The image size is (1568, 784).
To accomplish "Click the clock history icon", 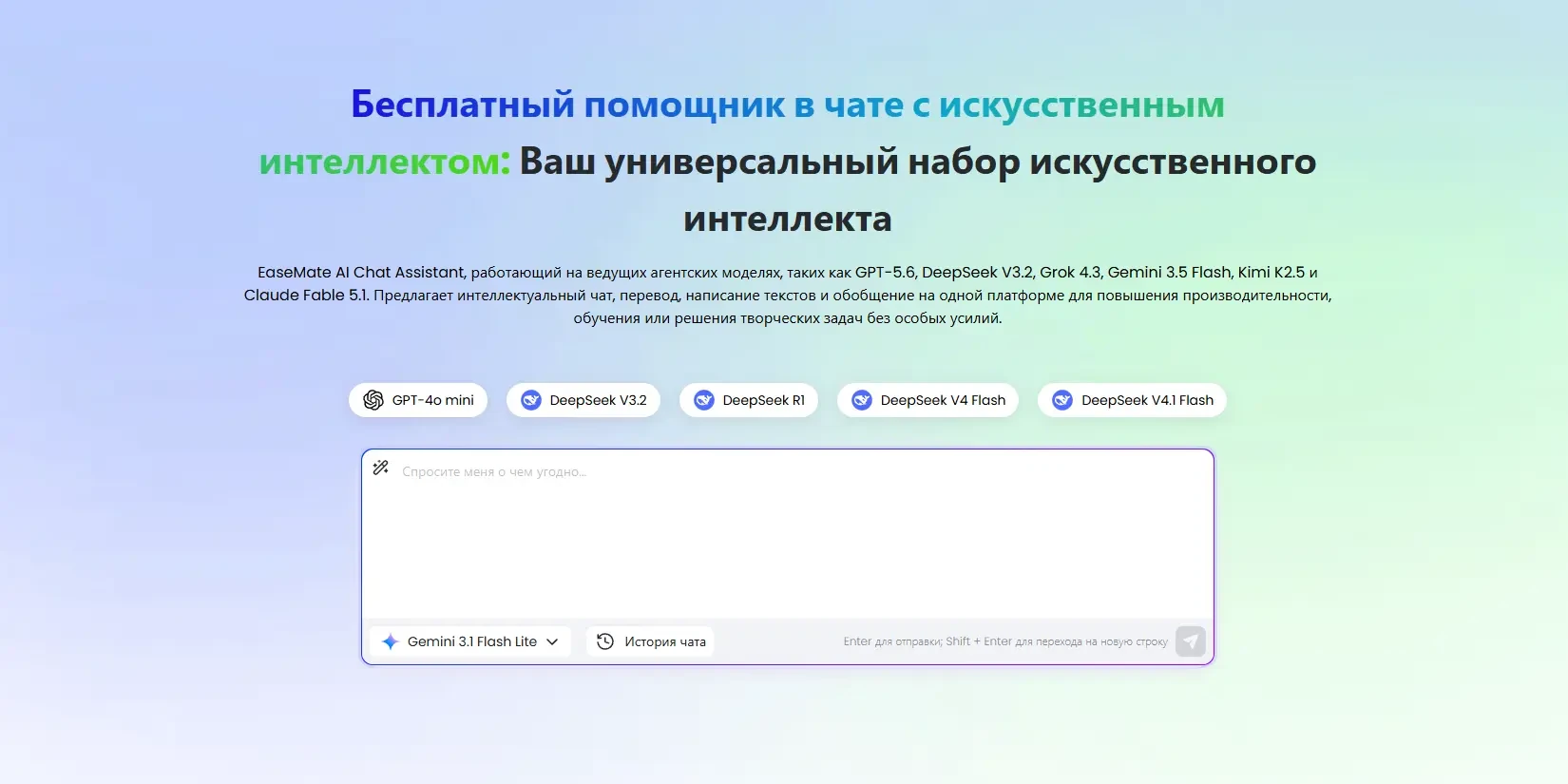I will click(605, 641).
